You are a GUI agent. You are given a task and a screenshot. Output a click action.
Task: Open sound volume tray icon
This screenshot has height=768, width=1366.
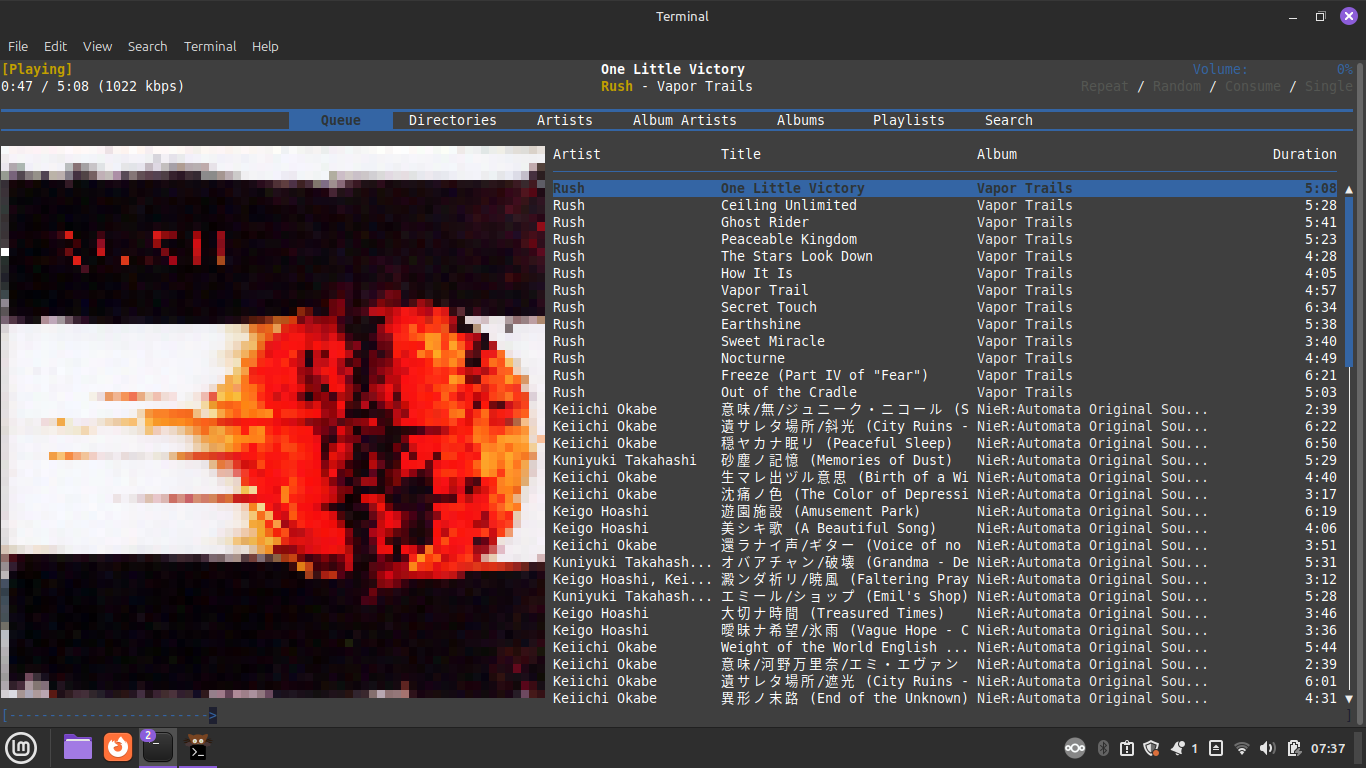1268,748
